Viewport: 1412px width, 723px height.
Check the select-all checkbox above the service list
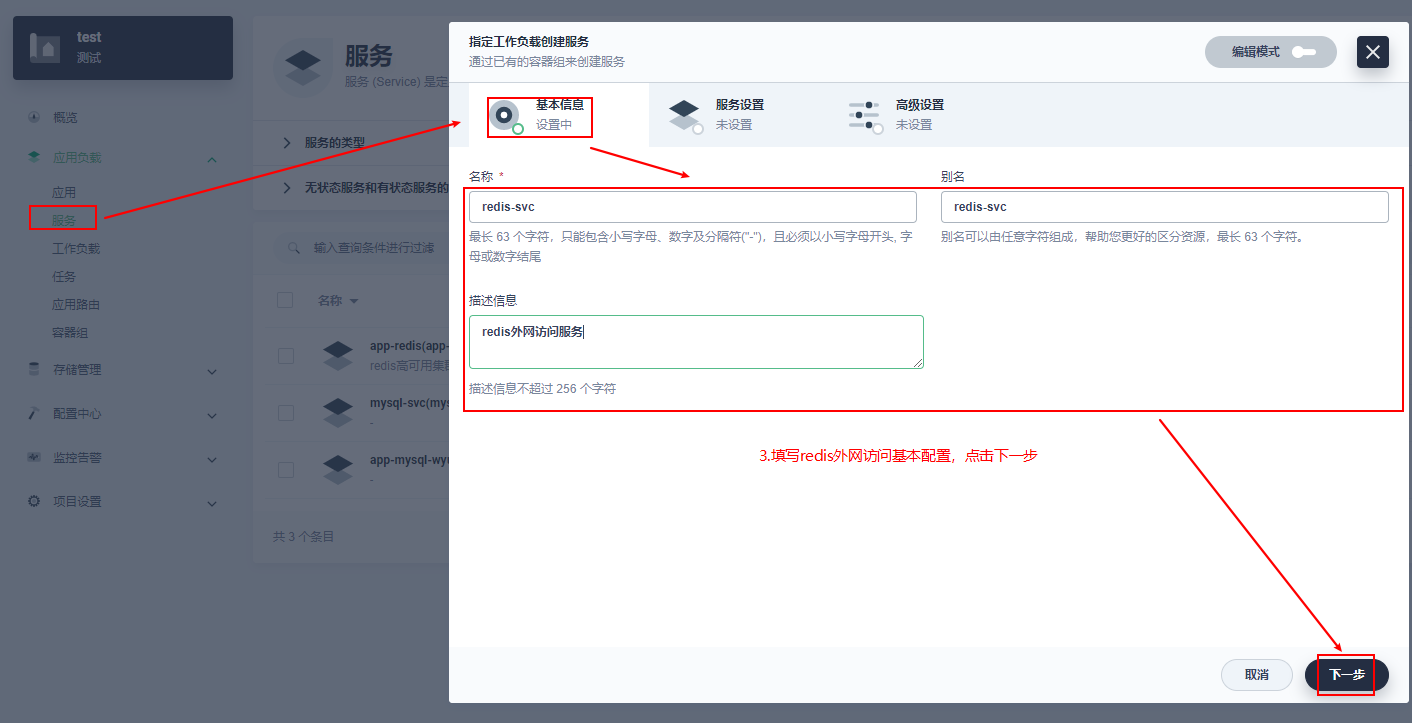tap(286, 299)
